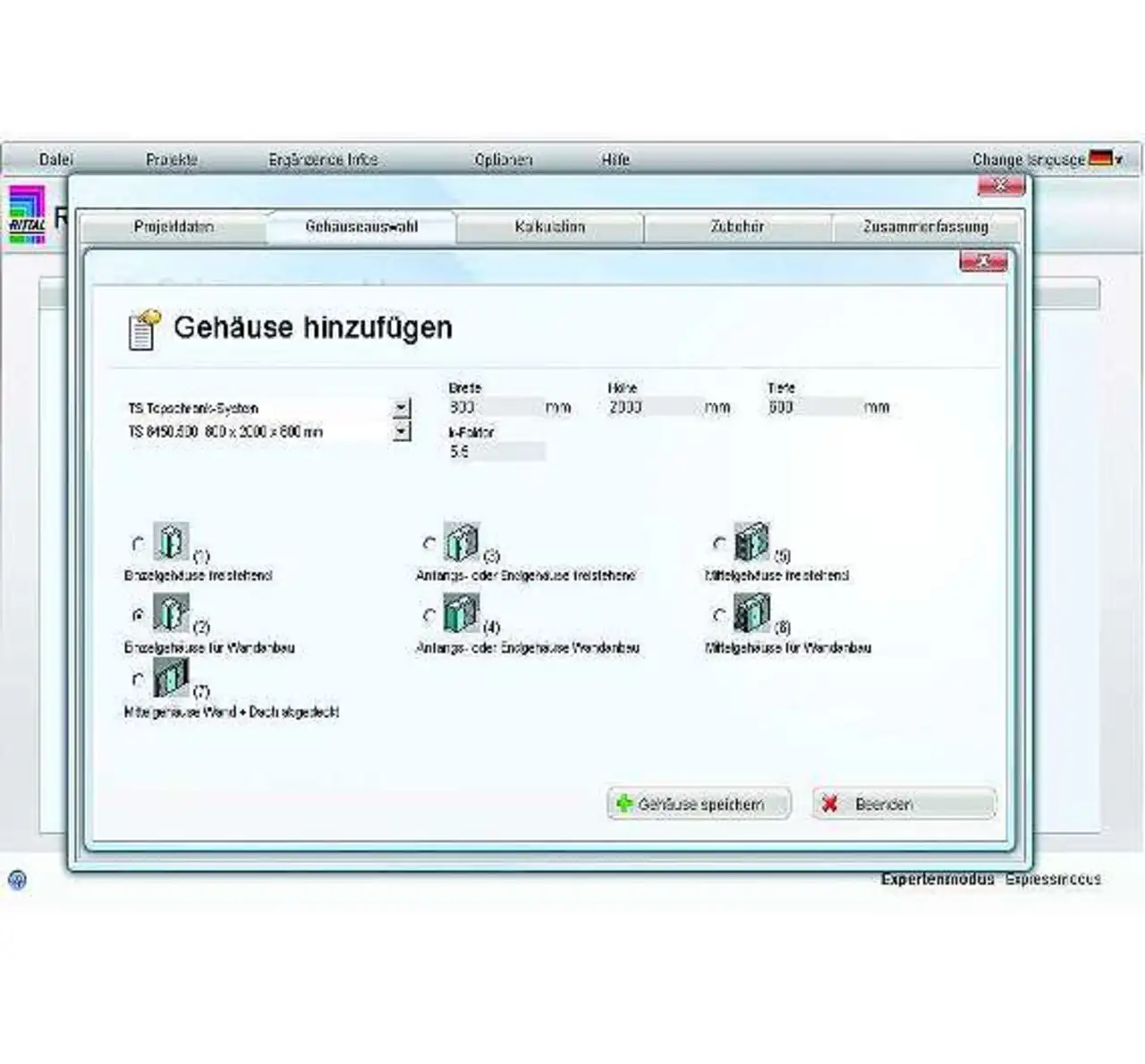Click the freestanding middle enclosure icon (5)
The image size is (1145, 1064).
pyautogui.click(x=751, y=542)
